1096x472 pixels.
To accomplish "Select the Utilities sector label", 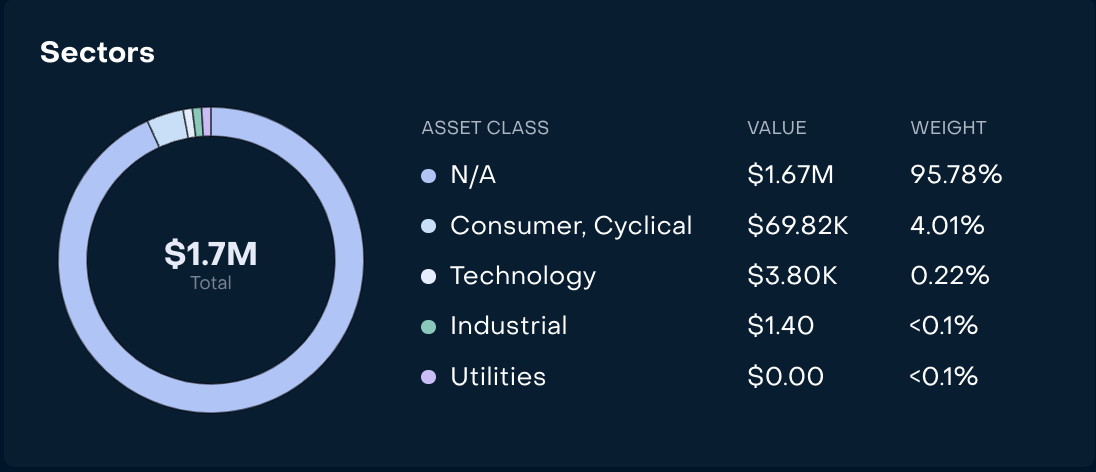I will point(498,377).
